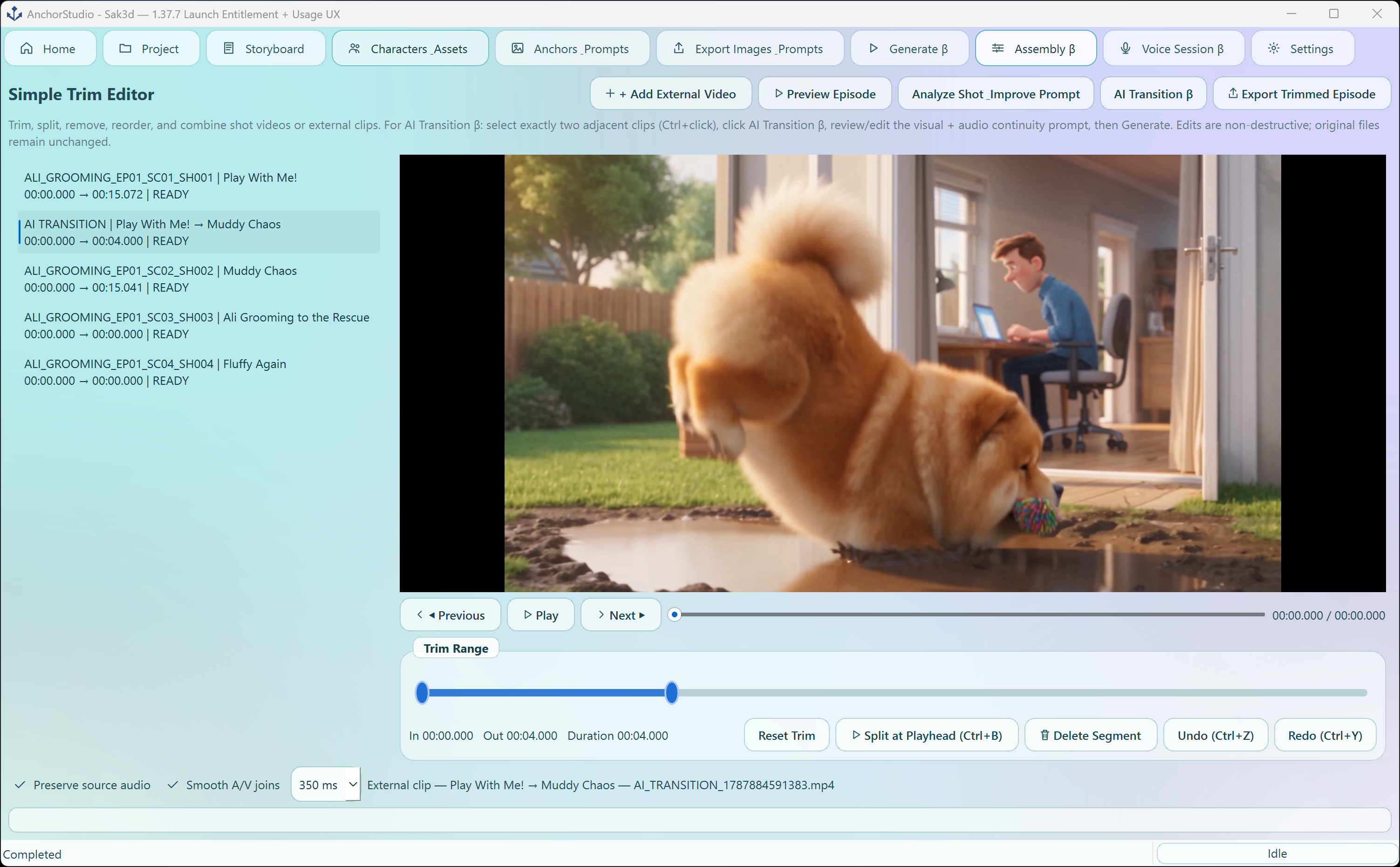Click the playhead seek bar knob
This screenshot has height=867, width=1400.
coord(675,614)
